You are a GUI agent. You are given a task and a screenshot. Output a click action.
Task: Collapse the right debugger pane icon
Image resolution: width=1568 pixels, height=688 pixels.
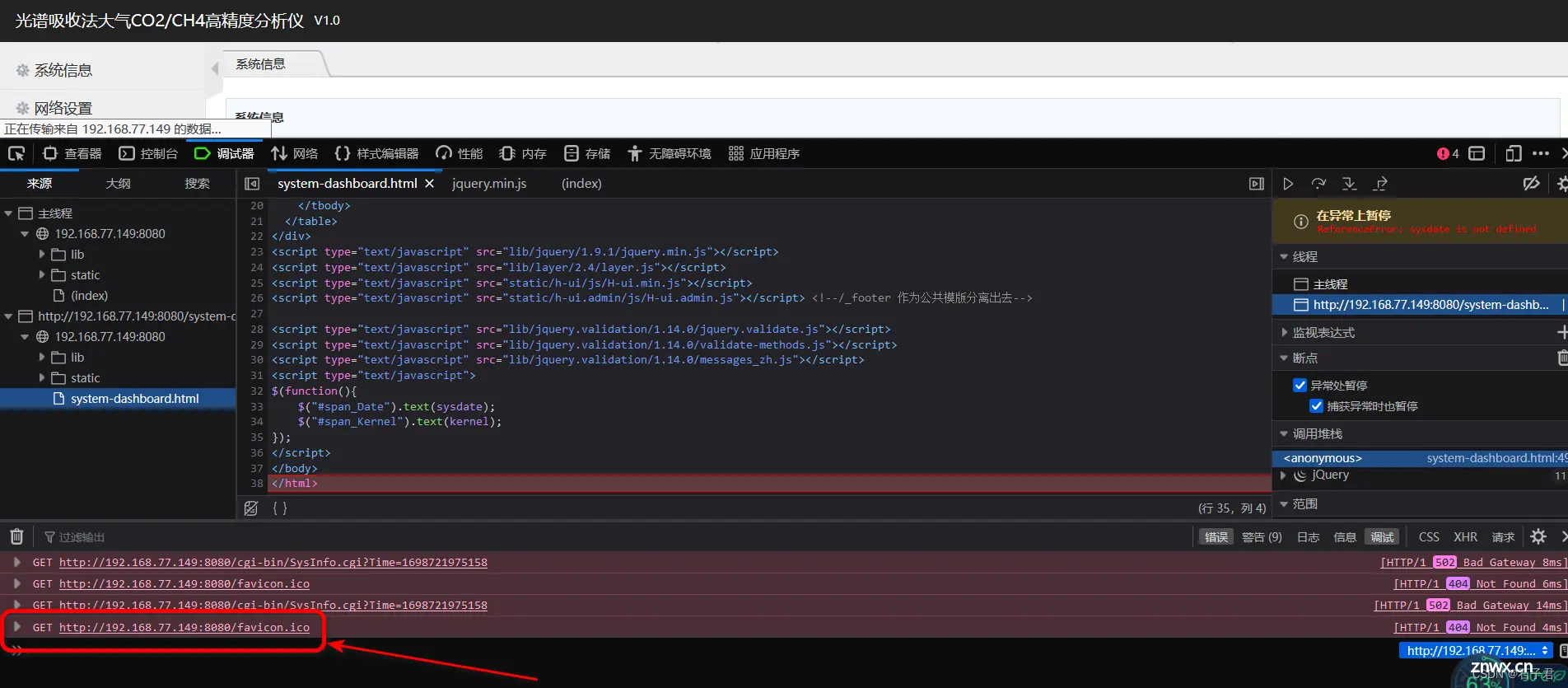pyautogui.click(x=1256, y=184)
